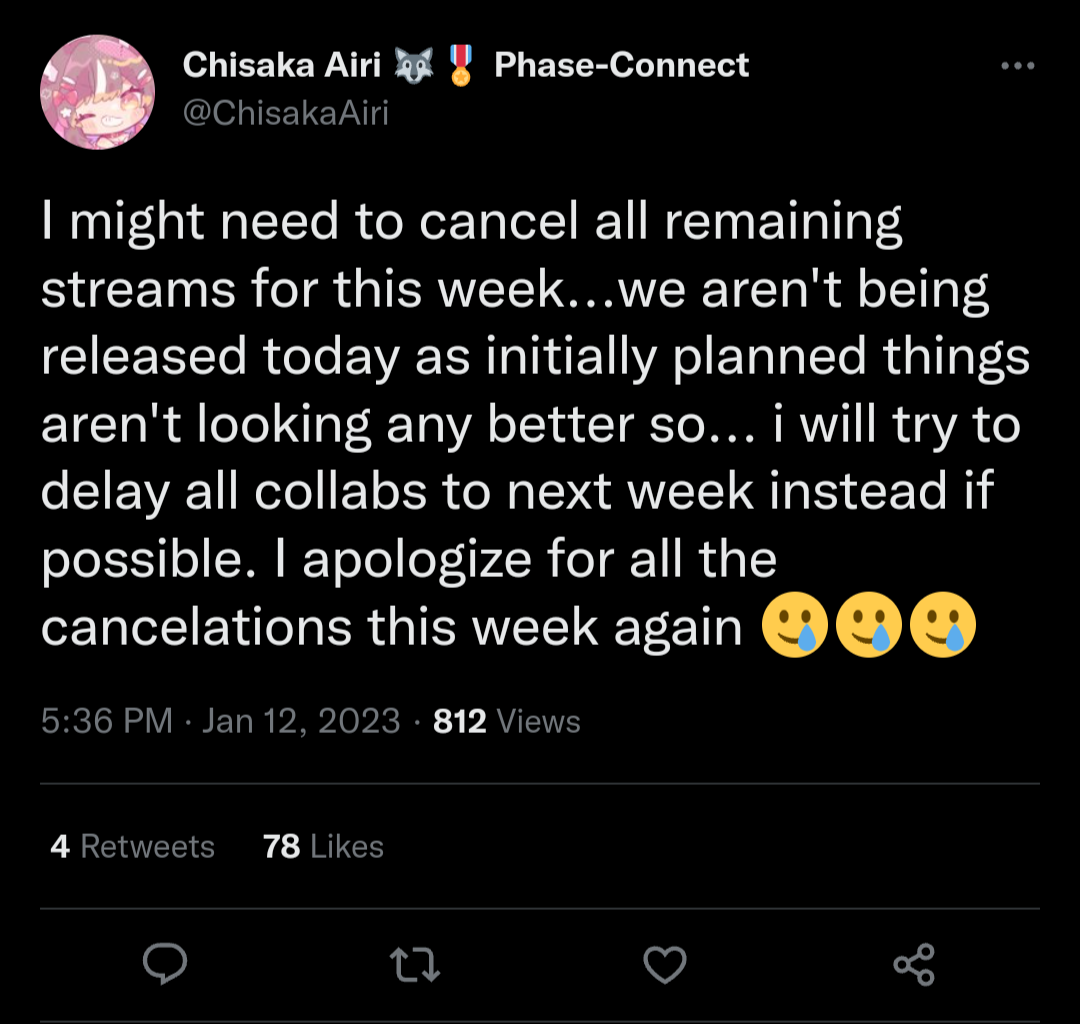Open Chisaka Airi's profile picture
The height and width of the screenshot is (1024, 1080).
[x=98, y=92]
